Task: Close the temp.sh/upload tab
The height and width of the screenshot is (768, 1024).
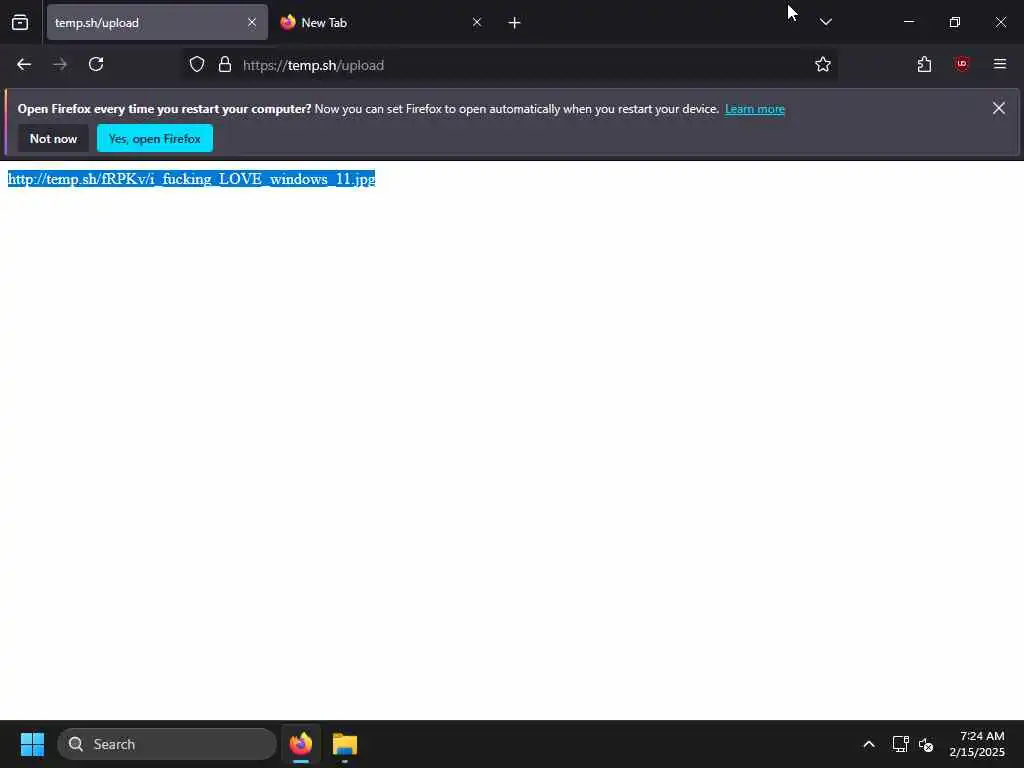Action: click(252, 23)
